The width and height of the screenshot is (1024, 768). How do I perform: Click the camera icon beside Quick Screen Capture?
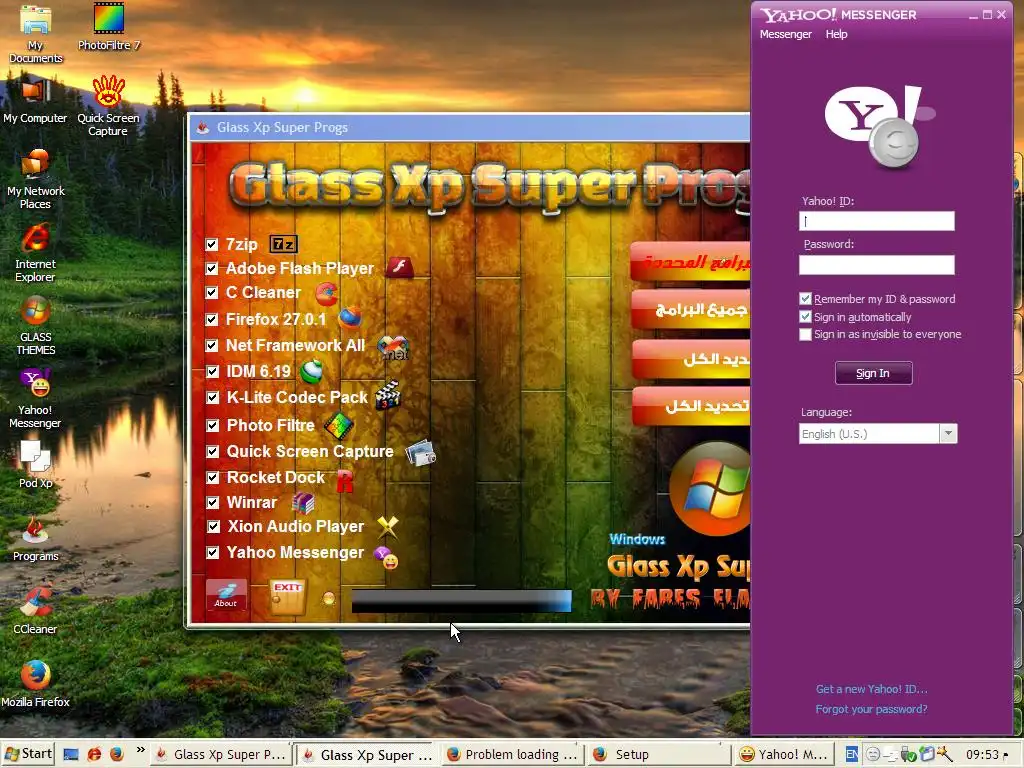pyautogui.click(x=421, y=452)
